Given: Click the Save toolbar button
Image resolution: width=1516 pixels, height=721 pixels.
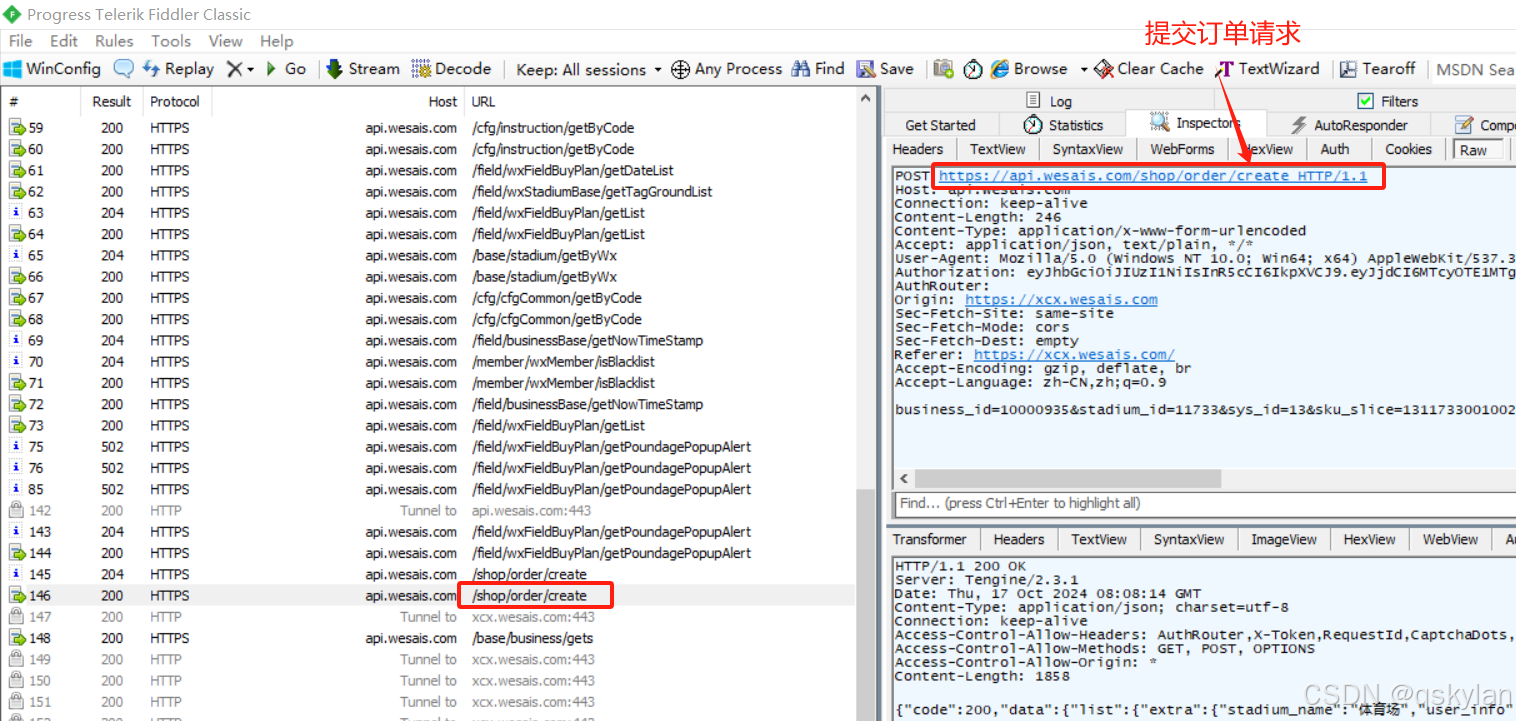Looking at the screenshot, I should [x=885, y=69].
